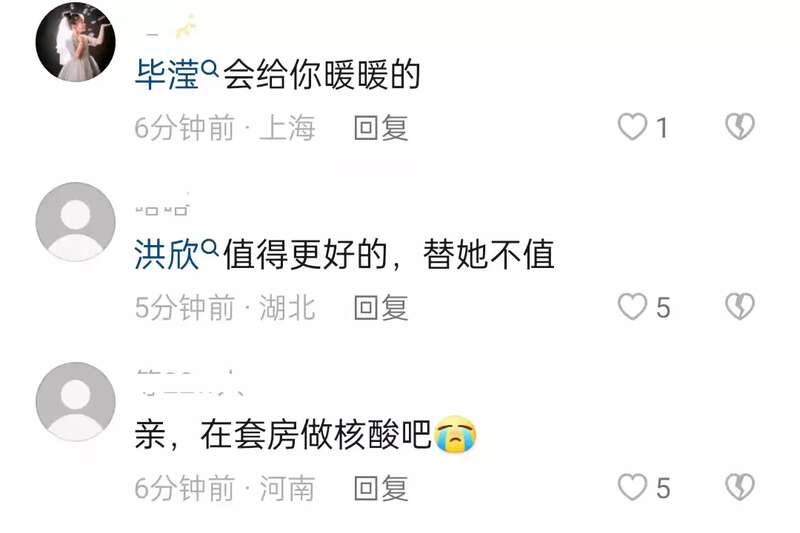Viewport: 800px width, 533px height.
Task: Reply to the 湖北 comment
Action: [381, 308]
